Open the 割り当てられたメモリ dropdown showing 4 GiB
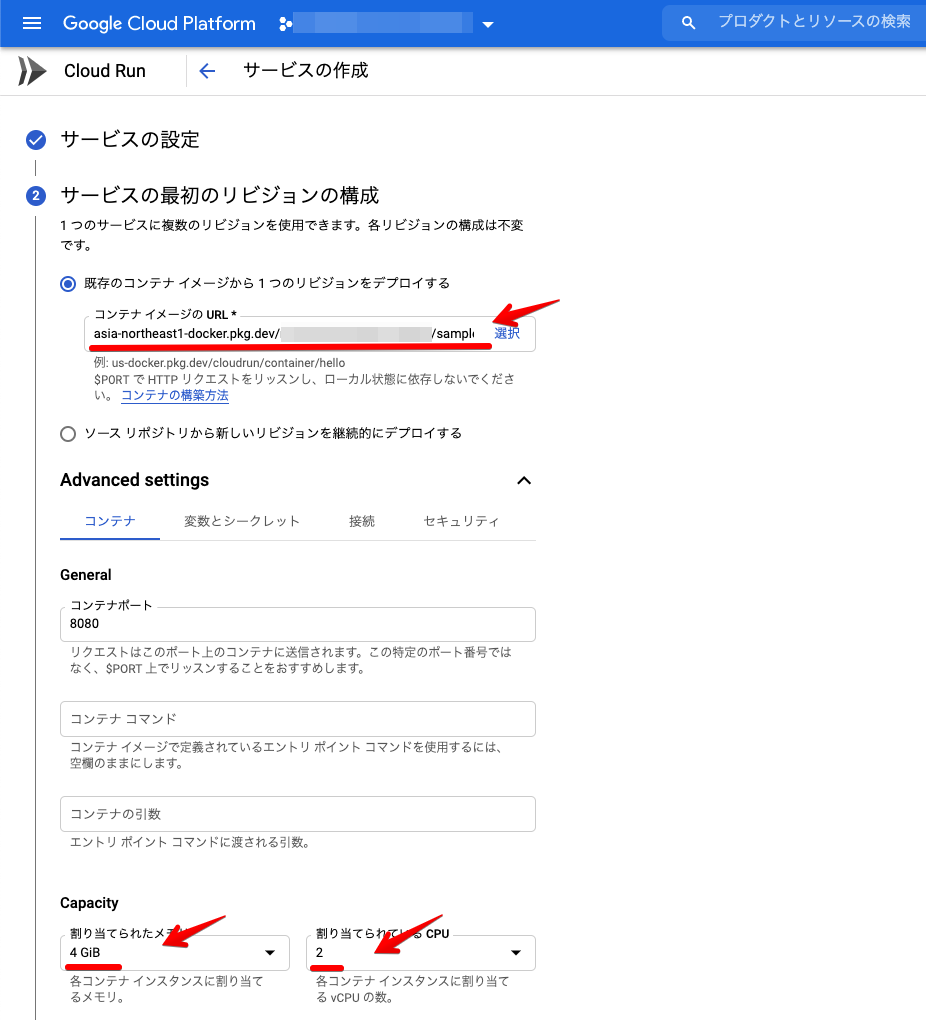Screen dimensions: 926x1020 [175, 953]
